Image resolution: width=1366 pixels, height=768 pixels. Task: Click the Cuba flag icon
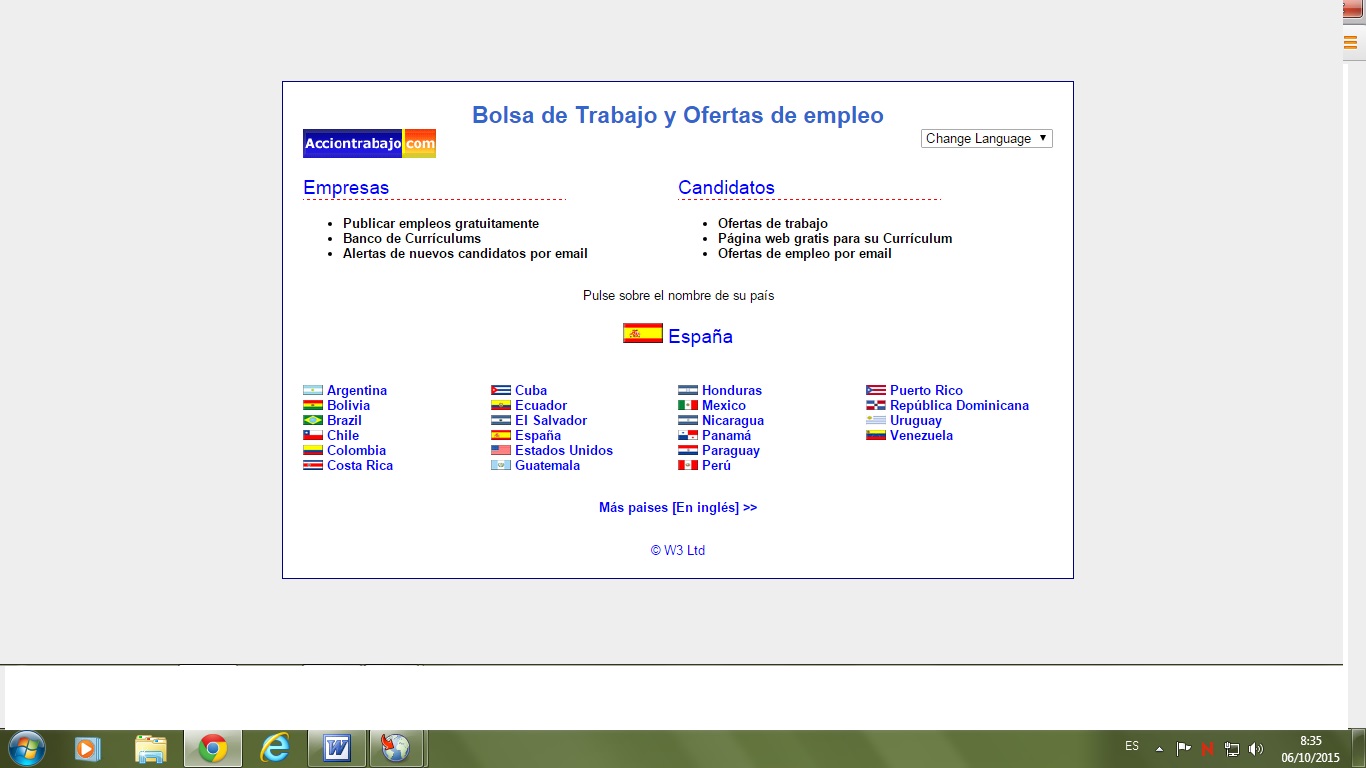[x=501, y=391]
